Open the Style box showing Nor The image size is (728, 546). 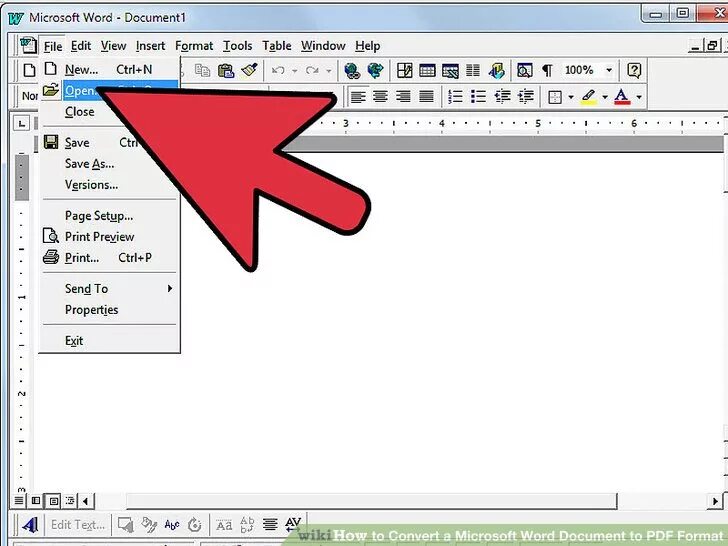click(x=30, y=96)
